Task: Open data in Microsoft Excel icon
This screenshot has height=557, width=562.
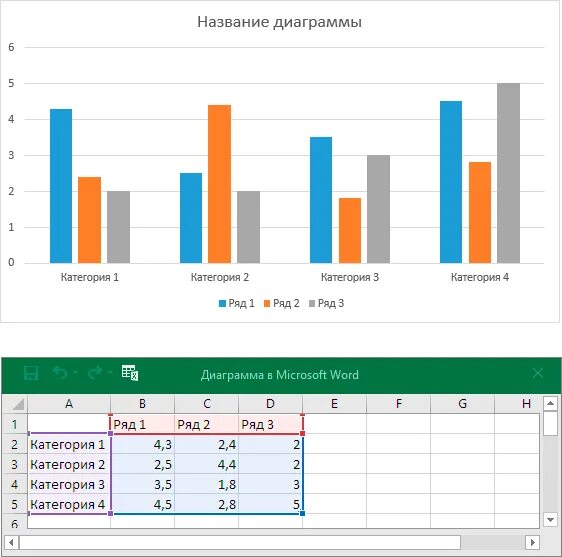Action: tap(130, 373)
